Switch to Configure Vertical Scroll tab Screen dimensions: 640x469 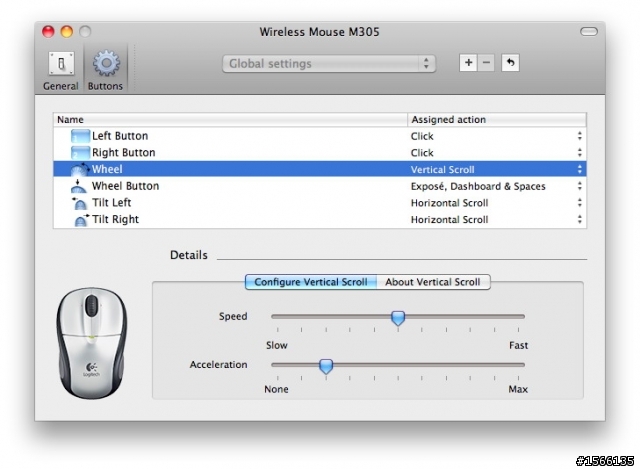[x=311, y=282]
